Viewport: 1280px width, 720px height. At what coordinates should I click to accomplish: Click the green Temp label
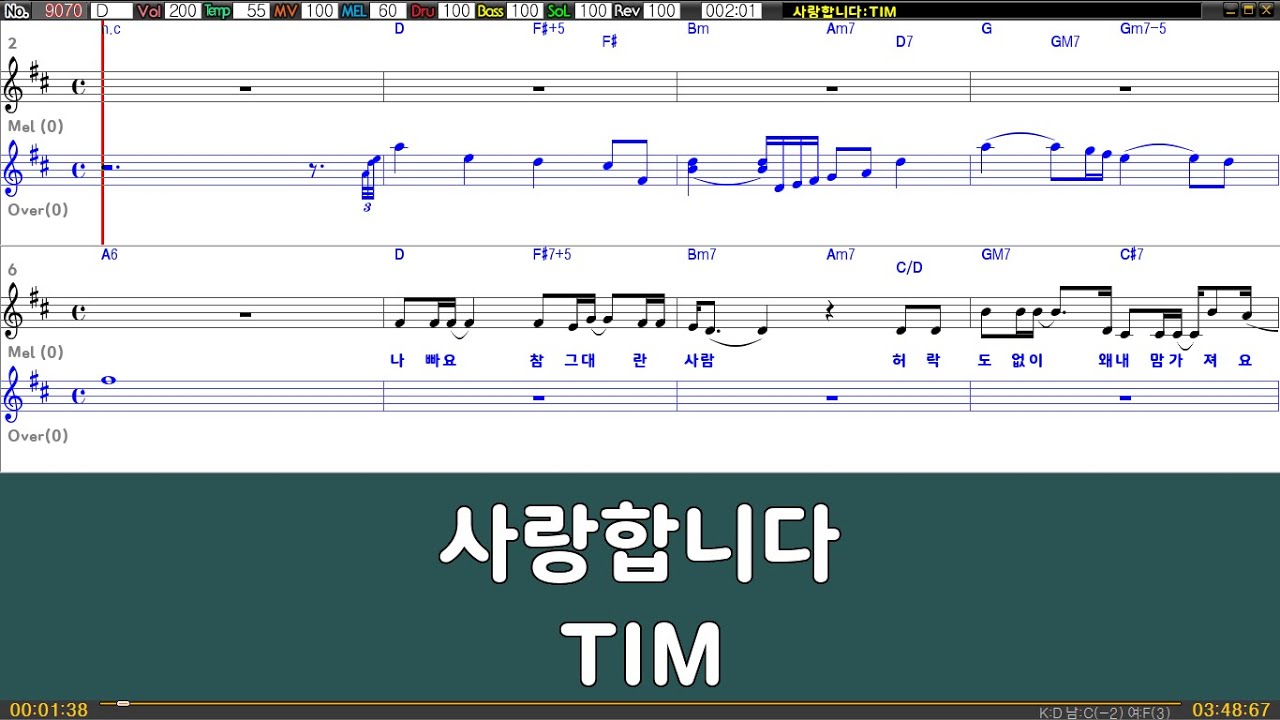point(217,11)
